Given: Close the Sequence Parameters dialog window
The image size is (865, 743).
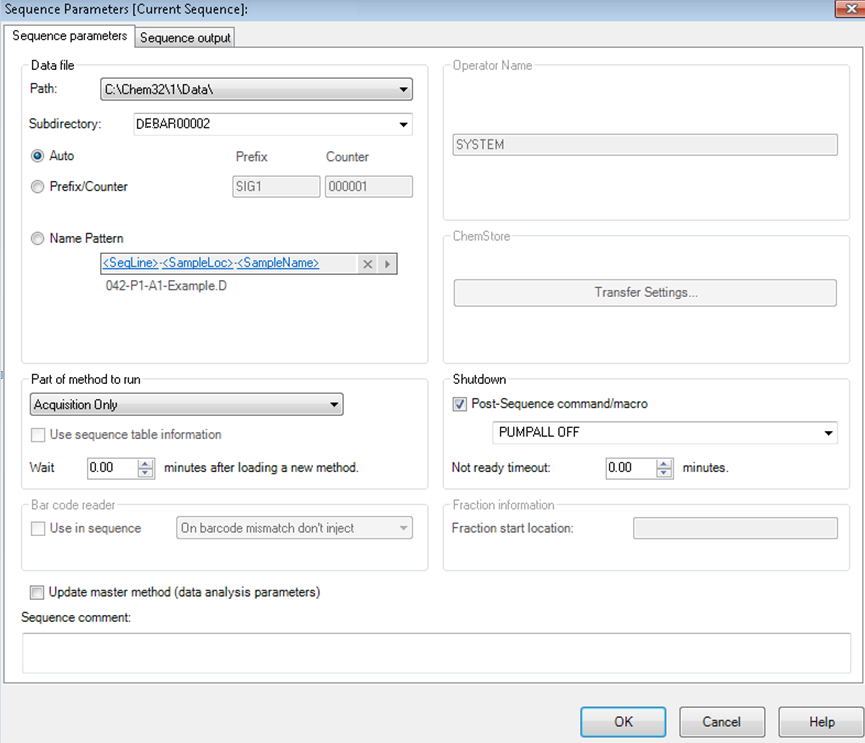Looking at the screenshot, I should click(846, 9).
